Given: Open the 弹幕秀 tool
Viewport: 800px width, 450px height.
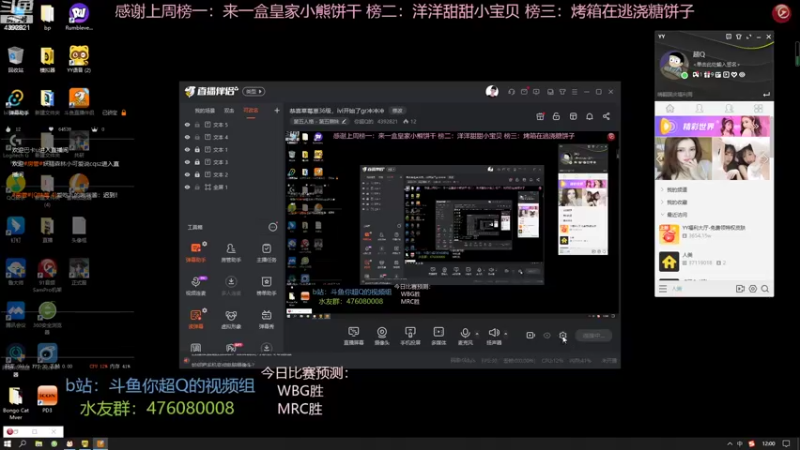Looking at the screenshot, I should pyautogui.click(x=266, y=319).
